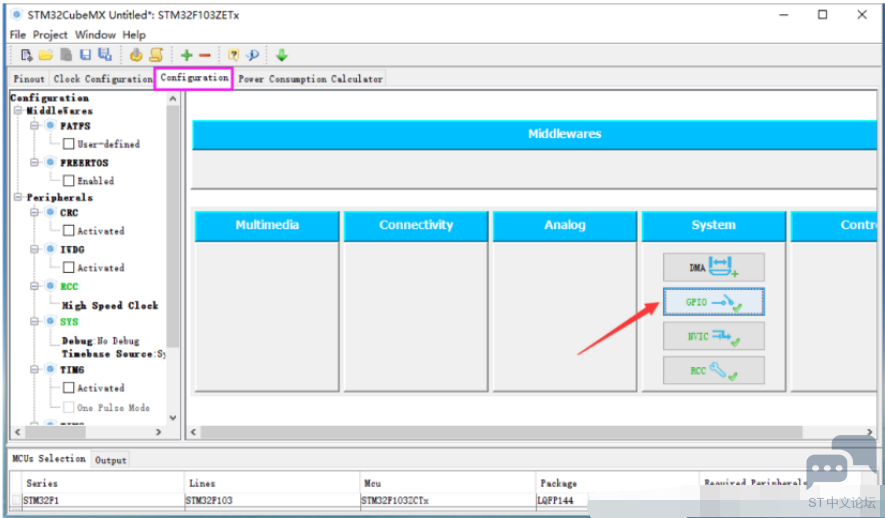
Task: Click the blue dot icon beside FREERTOS
Action: click(50, 162)
